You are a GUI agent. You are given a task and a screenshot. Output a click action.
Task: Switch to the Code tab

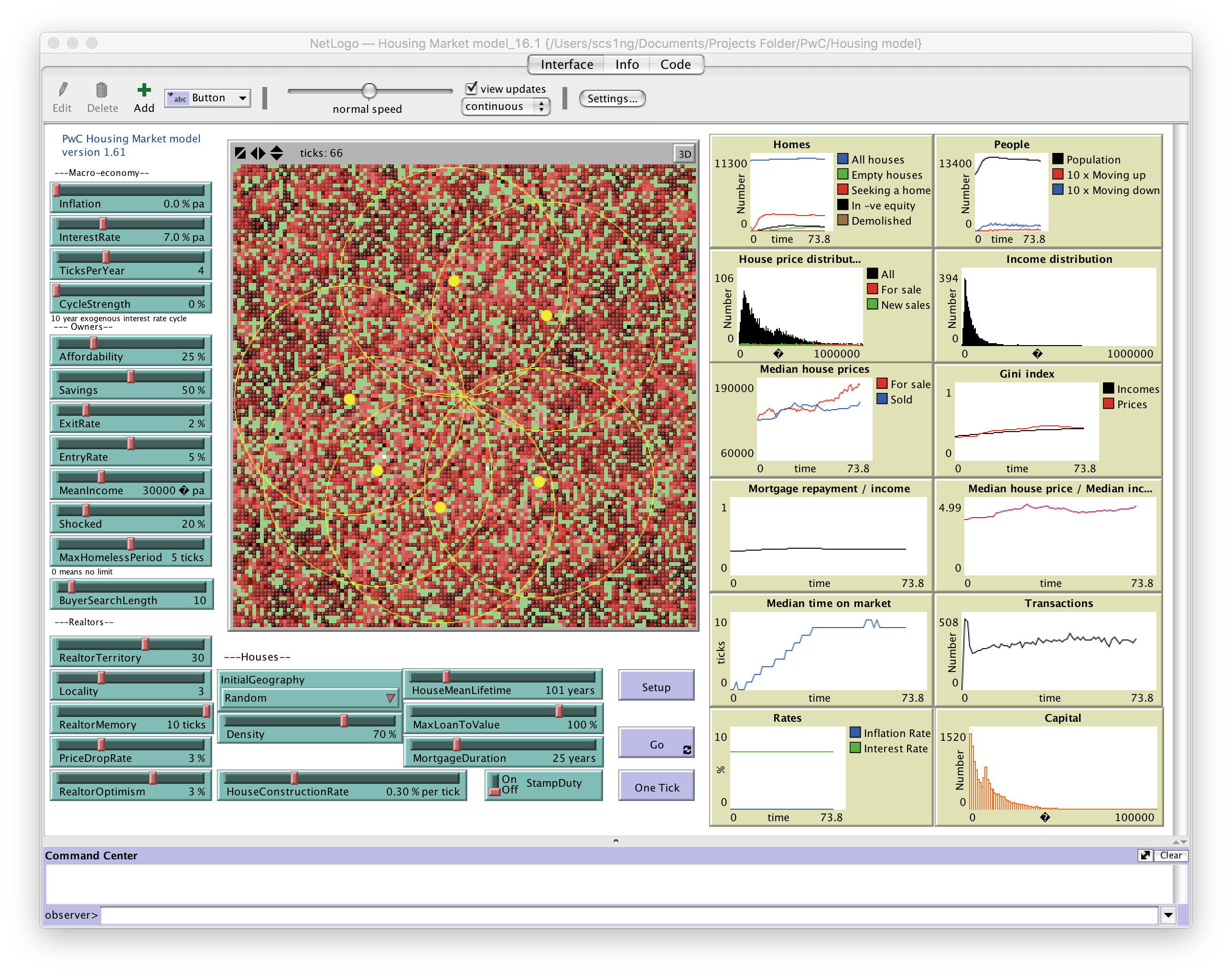675,64
